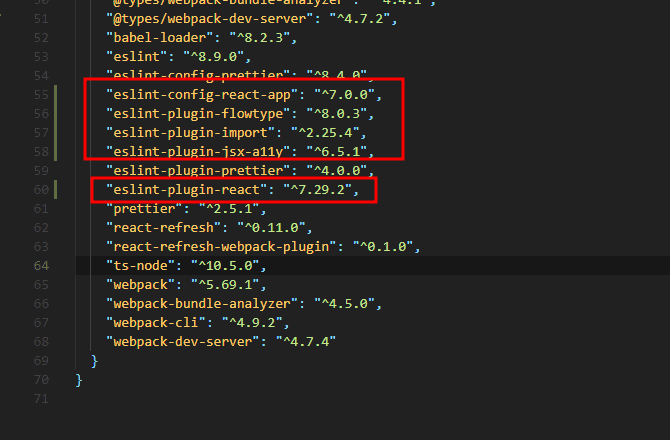This screenshot has height=440, width=670.
Task: Click version value "^0.11.0" of react-refresh
Action: tap(271, 228)
